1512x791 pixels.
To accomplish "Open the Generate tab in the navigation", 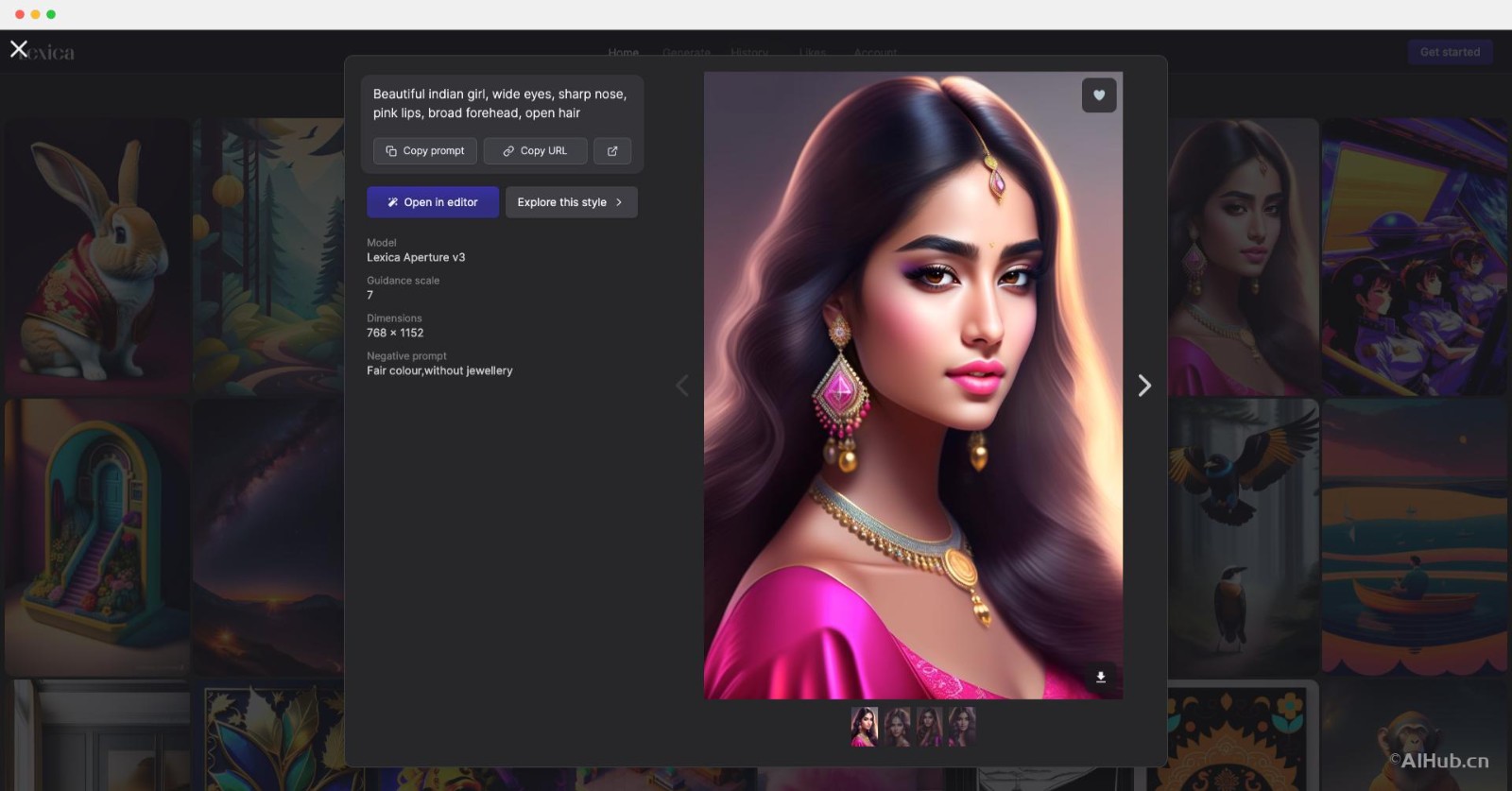I will (686, 53).
